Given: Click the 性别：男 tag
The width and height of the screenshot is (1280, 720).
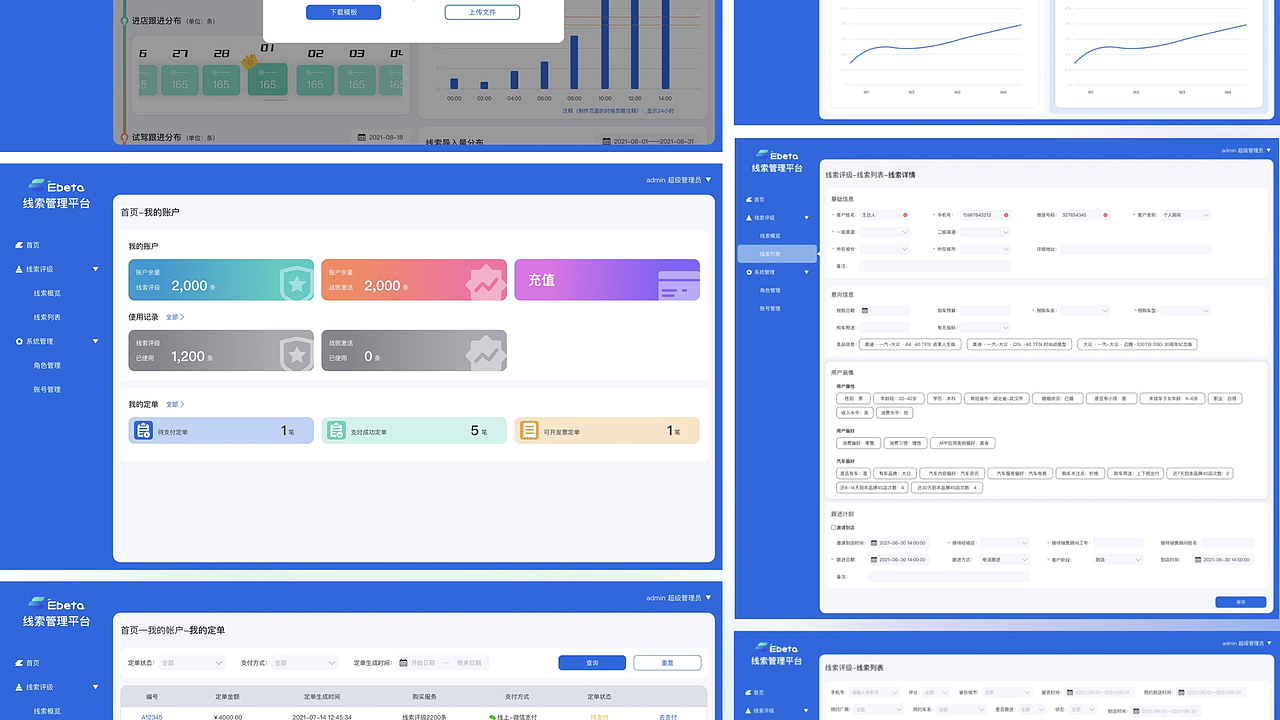Looking at the screenshot, I should click(854, 398).
